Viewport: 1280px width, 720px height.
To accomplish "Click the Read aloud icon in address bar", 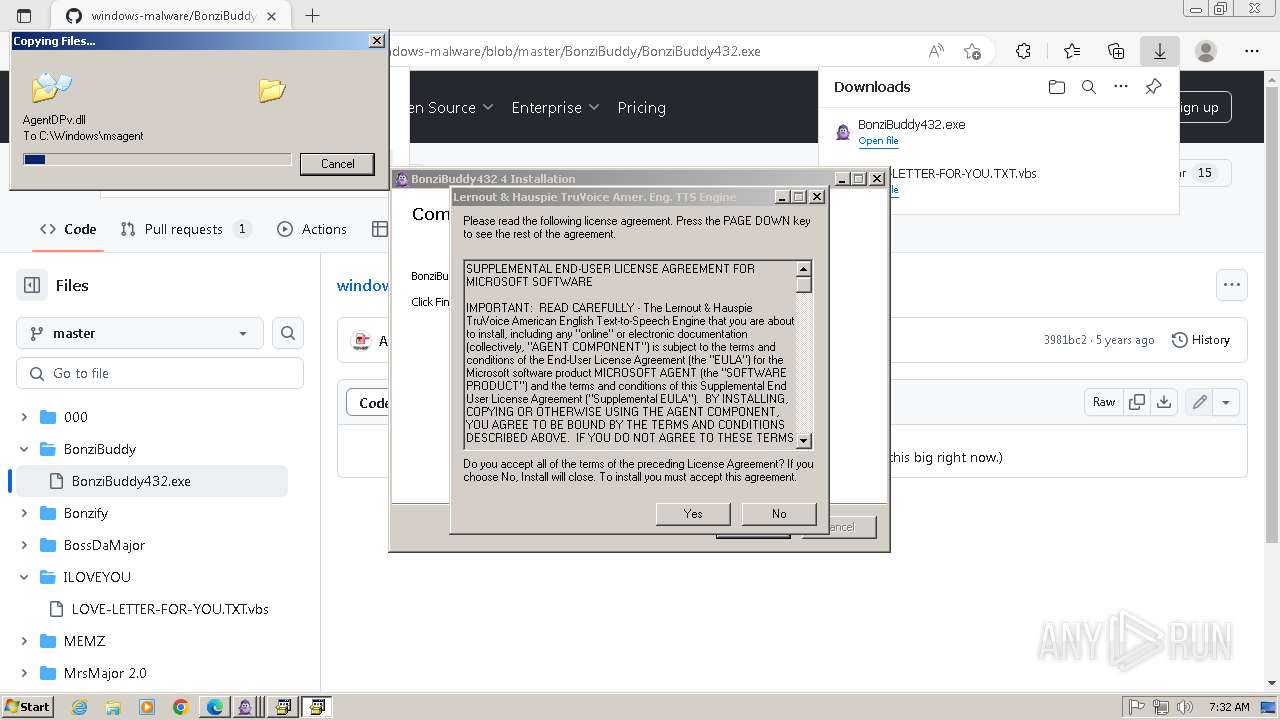I will pos(936,51).
